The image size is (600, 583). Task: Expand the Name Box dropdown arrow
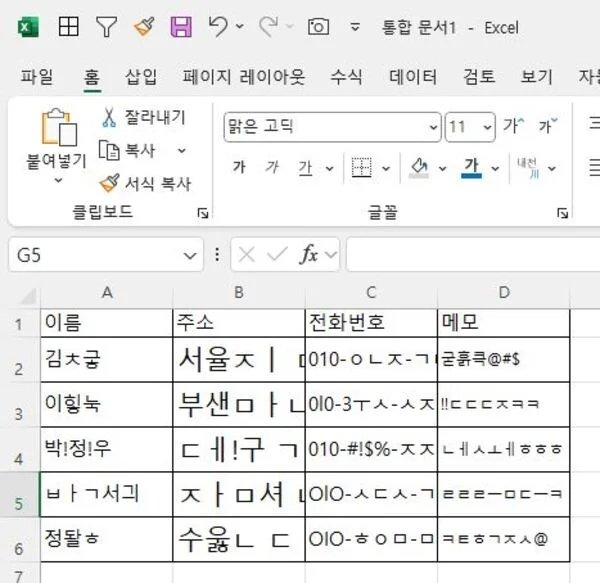[190, 256]
